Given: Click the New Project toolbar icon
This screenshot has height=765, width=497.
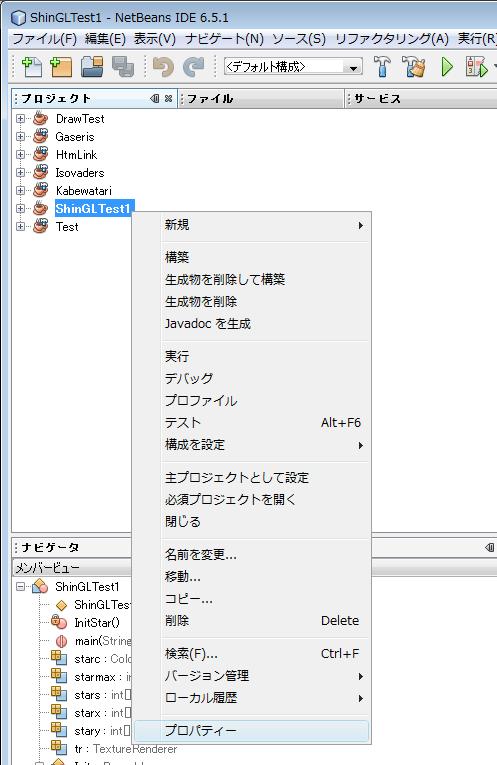Looking at the screenshot, I should (61, 67).
